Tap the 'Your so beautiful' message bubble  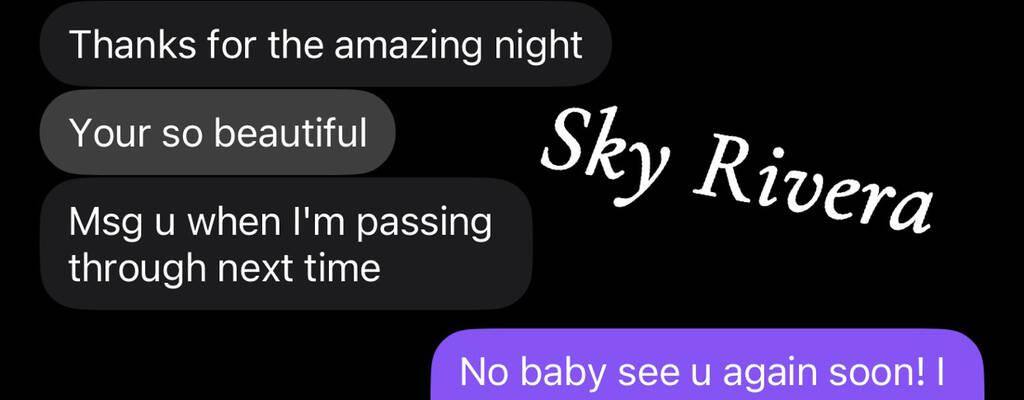pos(217,133)
